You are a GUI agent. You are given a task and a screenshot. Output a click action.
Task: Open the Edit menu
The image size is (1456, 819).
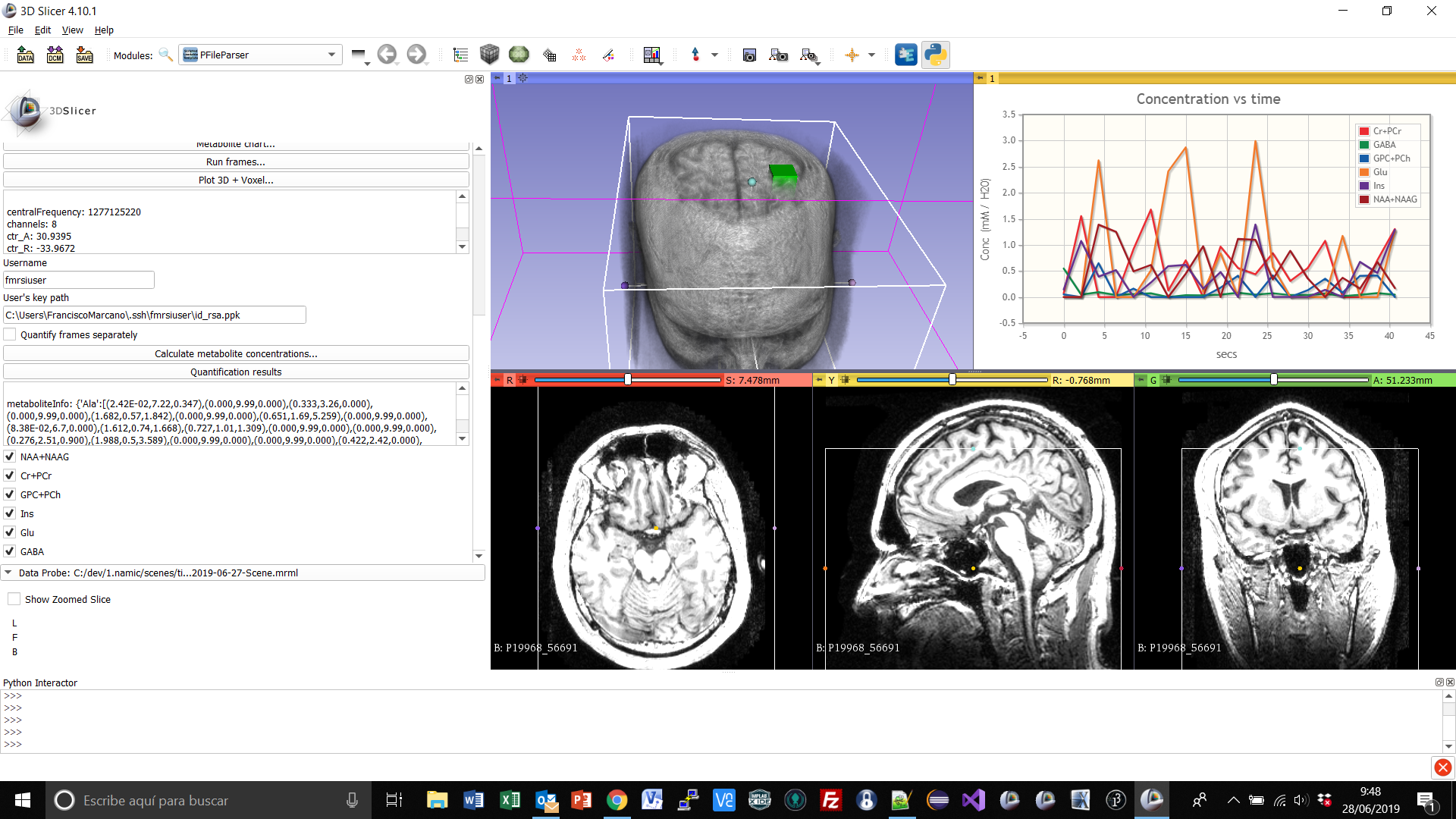pyautogui.click(x=42, y=30)
